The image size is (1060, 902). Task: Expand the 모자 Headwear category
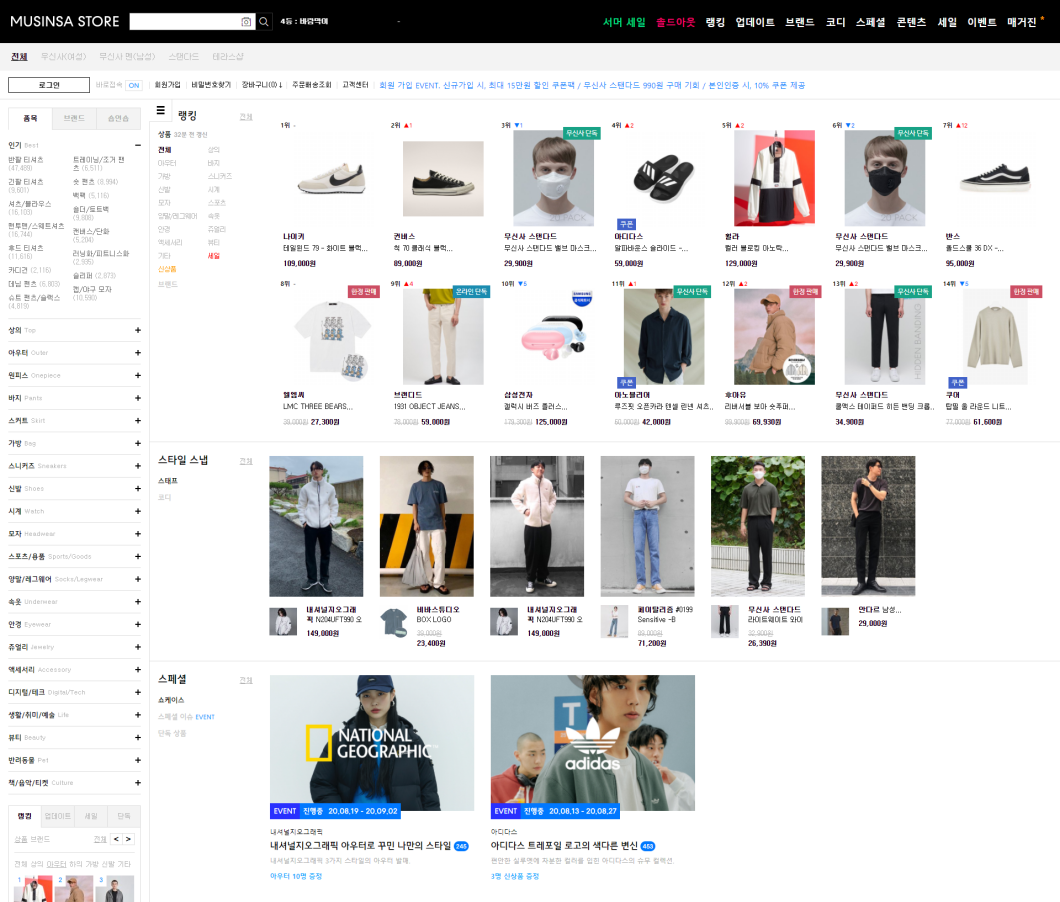(138, 534)
